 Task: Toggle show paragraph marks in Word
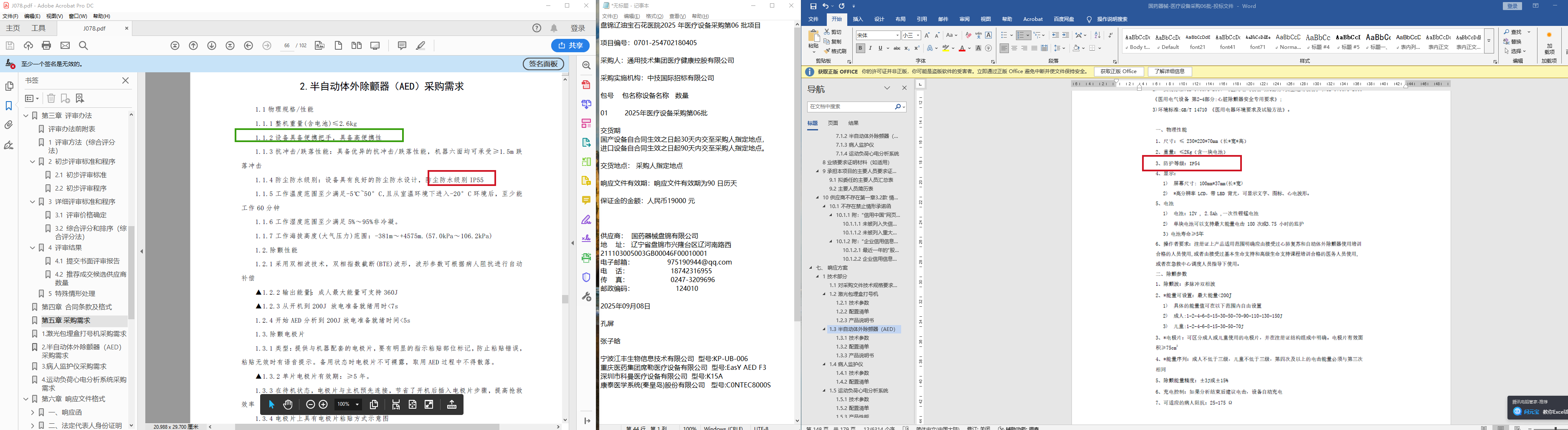[1110, 36]
